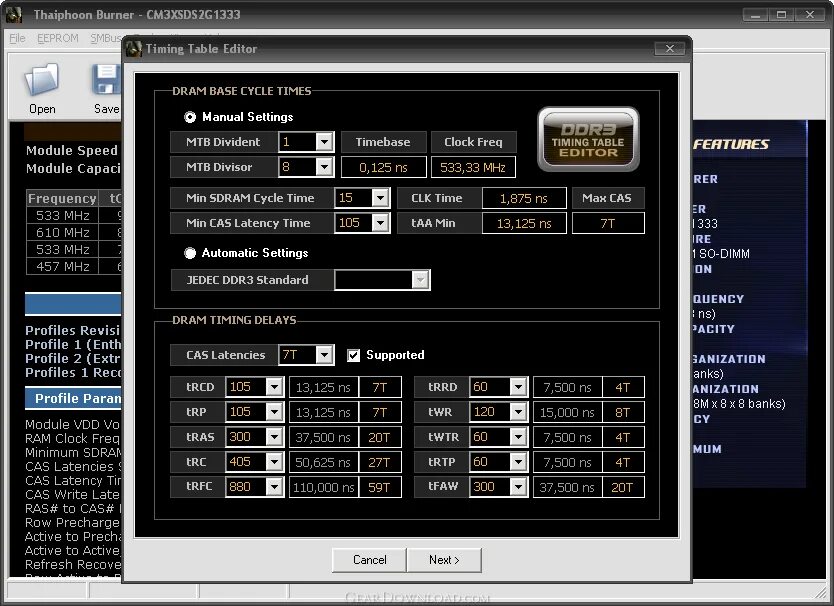Click the tAA Min value 13,125 ns
The image size is (834, 606).
click(524, 223)
